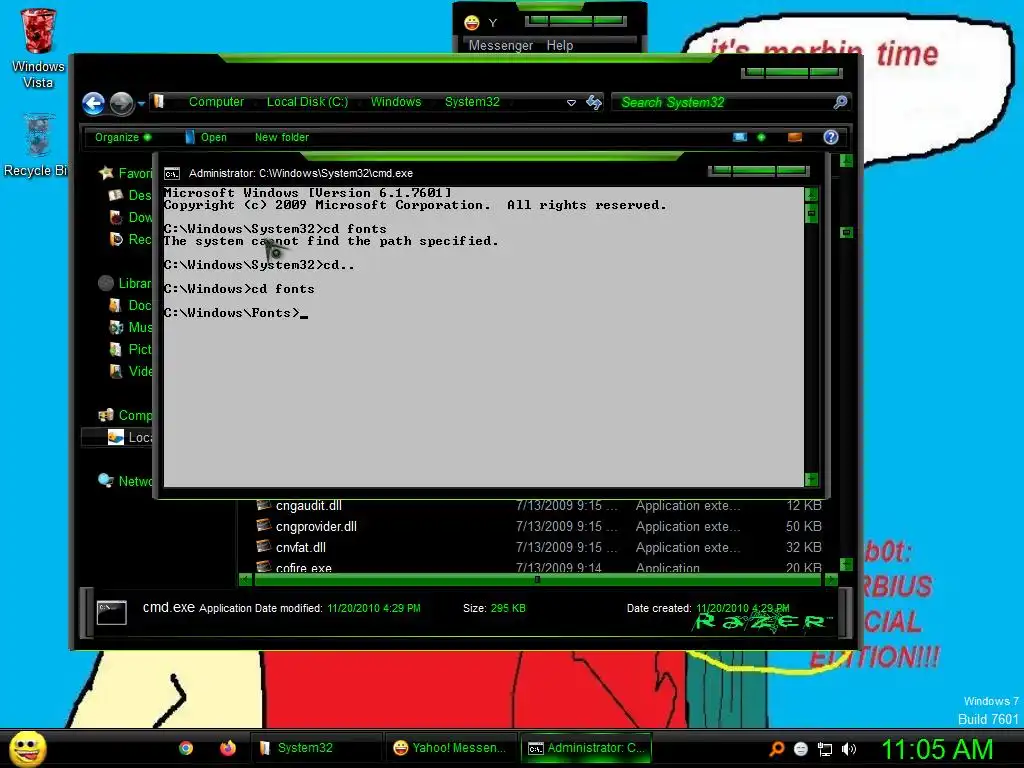Click cmd console scroll up arrow
The width and height of the screenshot is (1024, 768).
coord(811,194)
